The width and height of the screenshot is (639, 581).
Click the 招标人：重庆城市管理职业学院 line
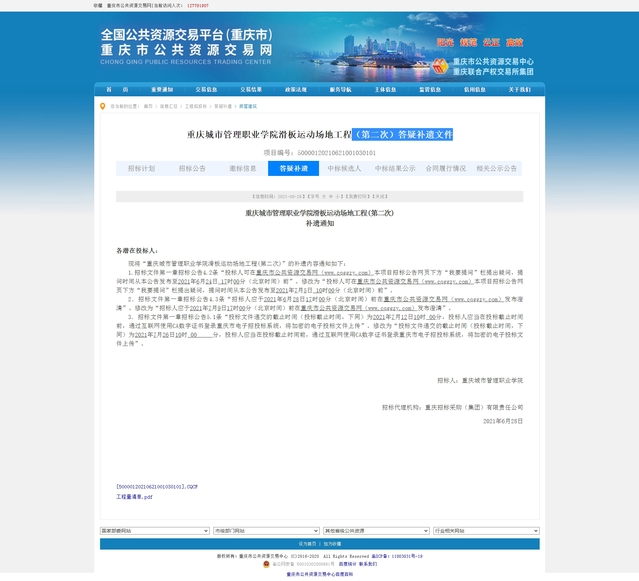480,381
